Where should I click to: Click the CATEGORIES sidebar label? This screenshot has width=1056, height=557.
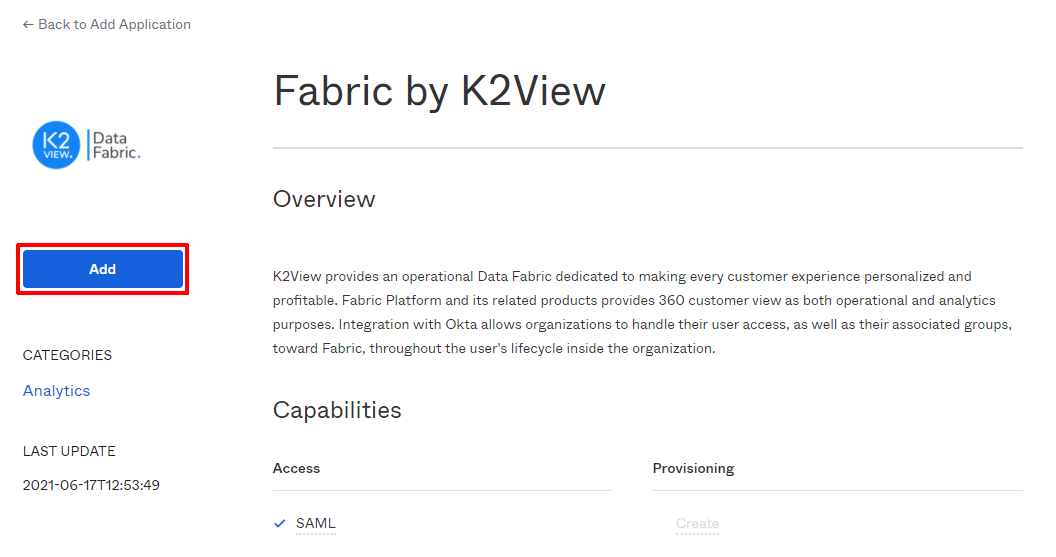pyautogui.click(x=67, y=355)
